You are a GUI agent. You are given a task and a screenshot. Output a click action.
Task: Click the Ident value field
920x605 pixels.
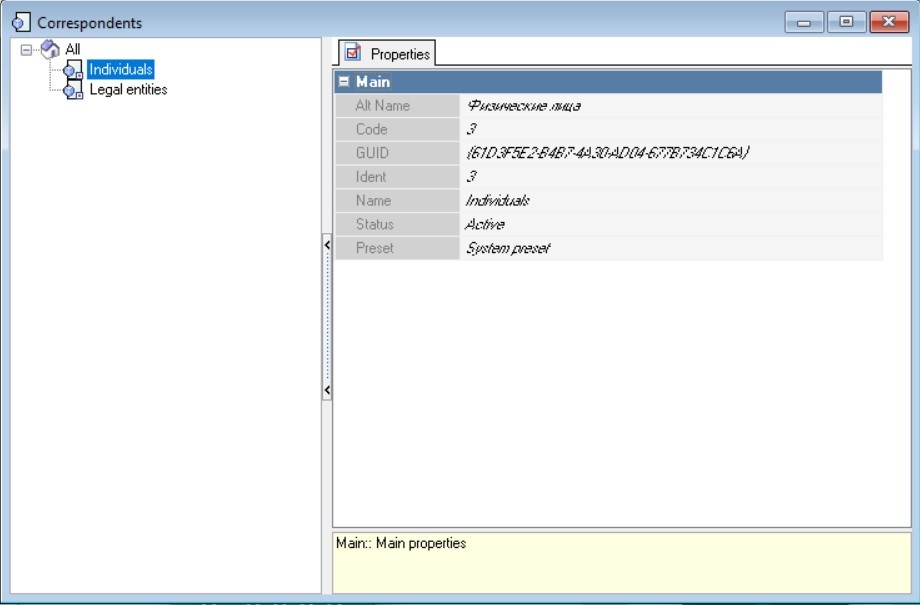click(671, 177)
